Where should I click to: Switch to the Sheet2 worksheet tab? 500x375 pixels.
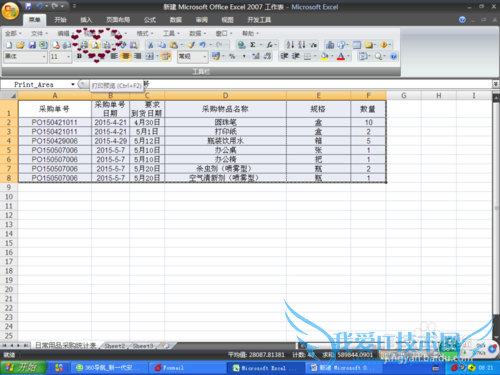(114, 346)
